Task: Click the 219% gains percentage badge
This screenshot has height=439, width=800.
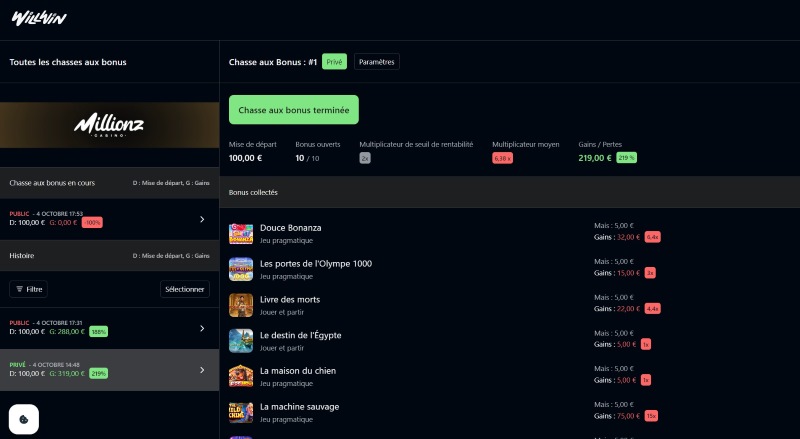Action: coord(626,158)
